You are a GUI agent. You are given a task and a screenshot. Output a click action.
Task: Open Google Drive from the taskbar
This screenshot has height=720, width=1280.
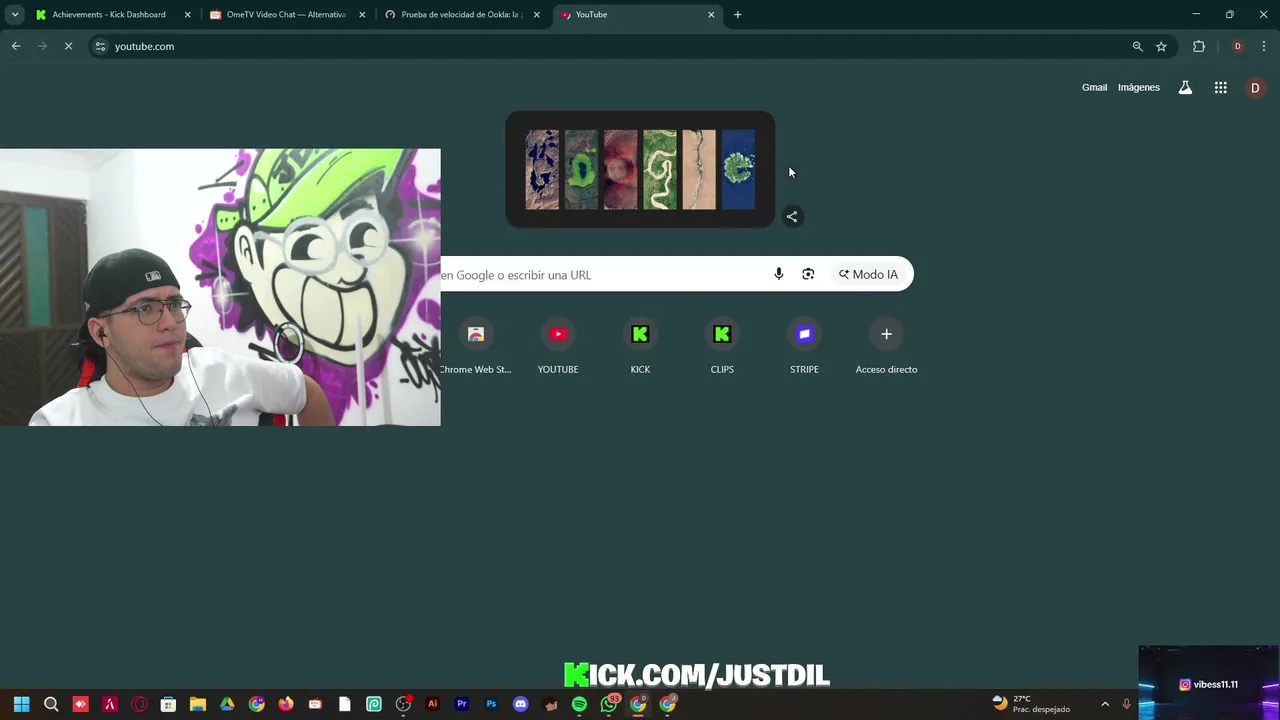(x=227, y=704)
